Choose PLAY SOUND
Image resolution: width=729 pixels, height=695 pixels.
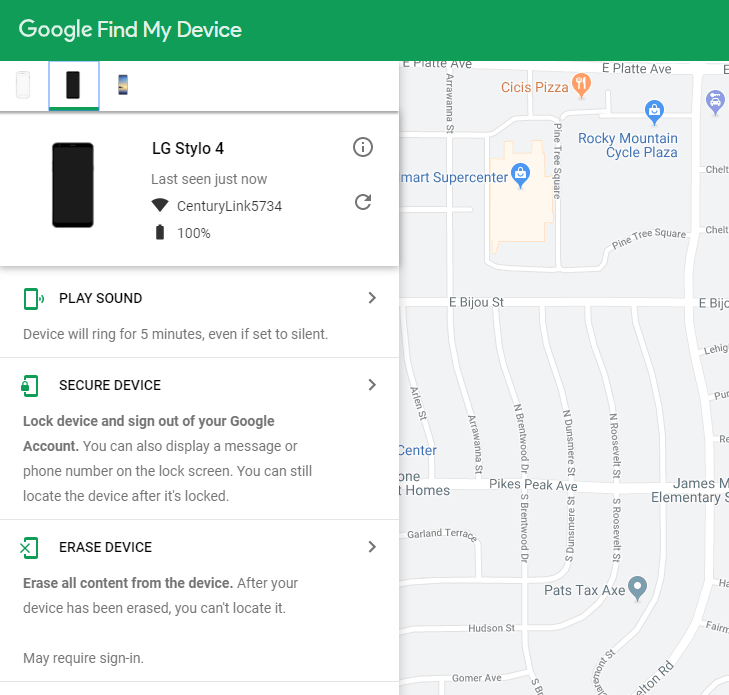100,298
